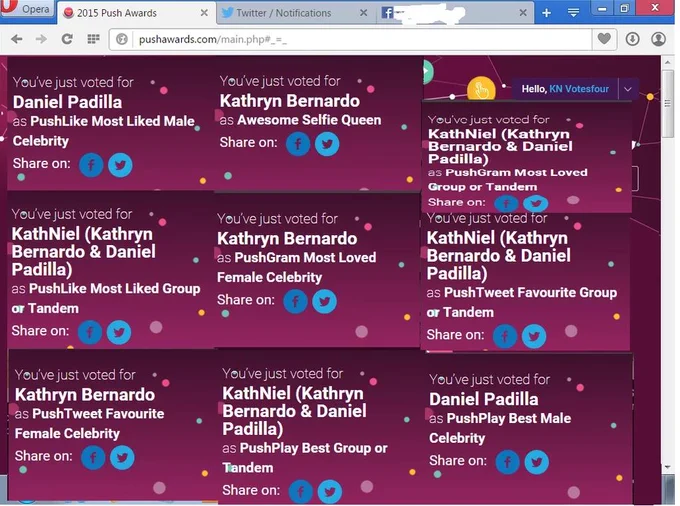The image size is (680, 506).
Task: Go back to previous page
Action: (x=17, y=39)
